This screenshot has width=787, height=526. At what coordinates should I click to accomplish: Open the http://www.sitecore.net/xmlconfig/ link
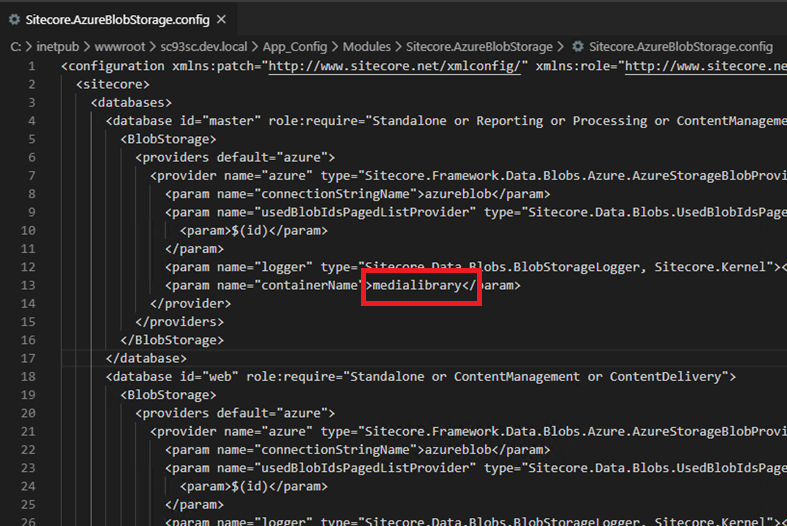pyautogui.click(x=395, y=66)
